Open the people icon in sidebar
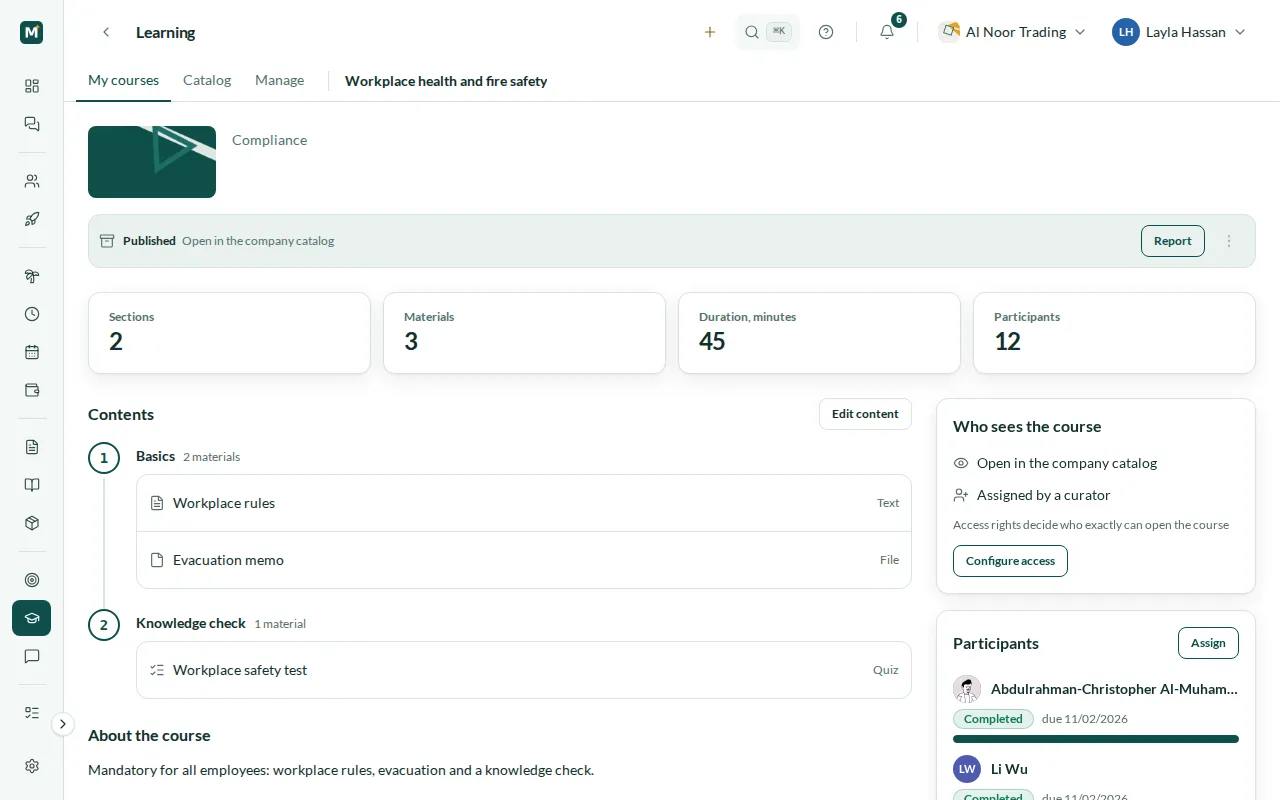 (x=32, y=181)
